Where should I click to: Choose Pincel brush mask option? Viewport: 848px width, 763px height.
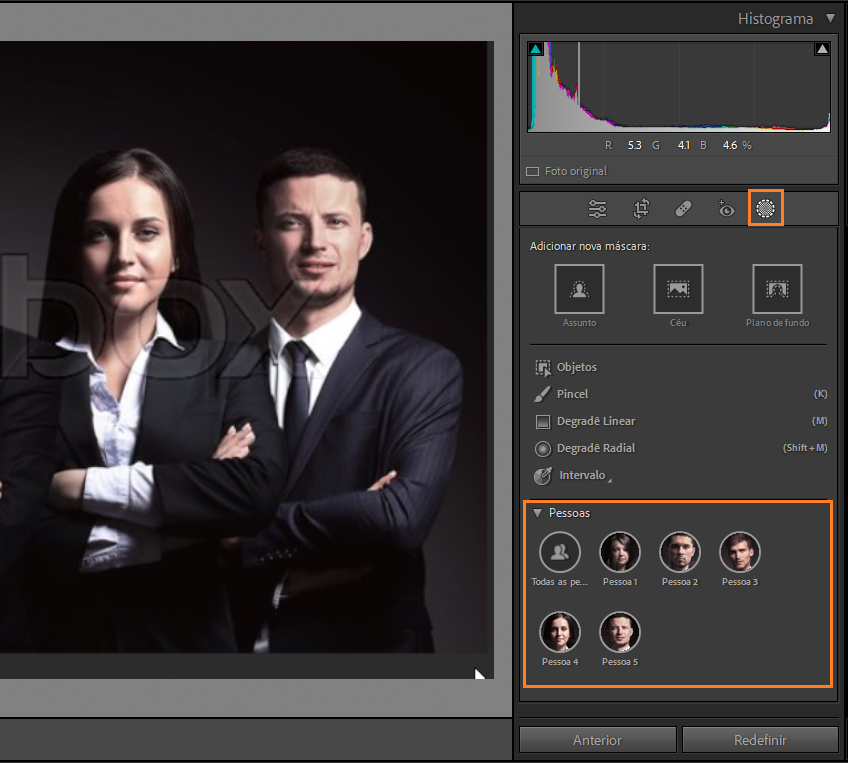572,394
